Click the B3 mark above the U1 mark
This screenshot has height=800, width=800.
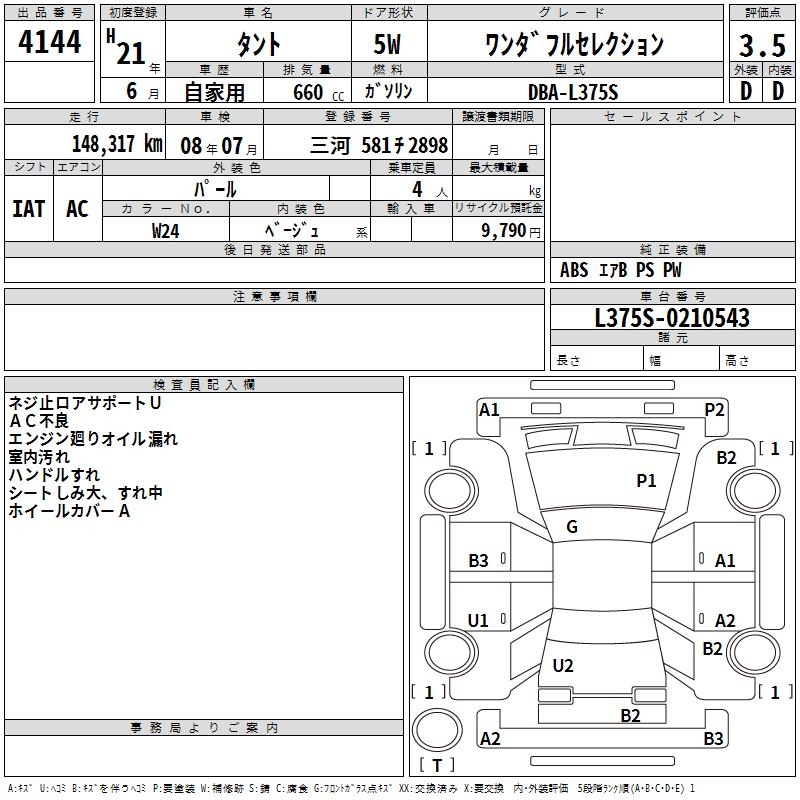(479, 561)
